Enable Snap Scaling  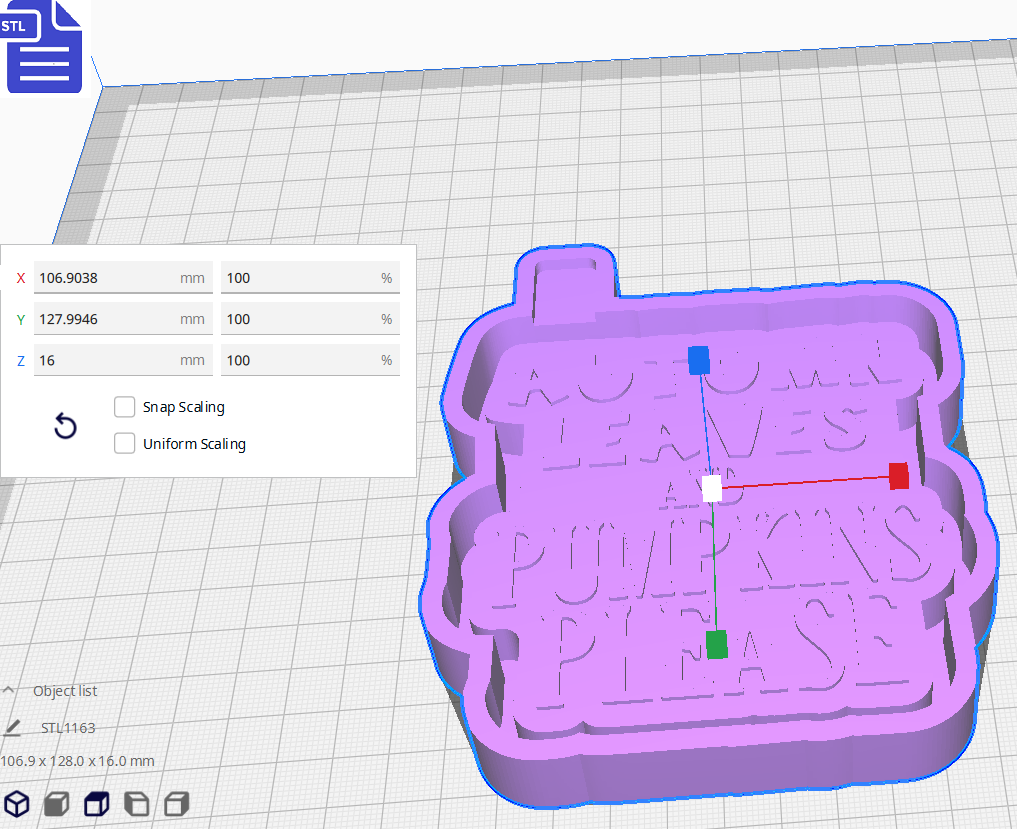tap(124, 407)
